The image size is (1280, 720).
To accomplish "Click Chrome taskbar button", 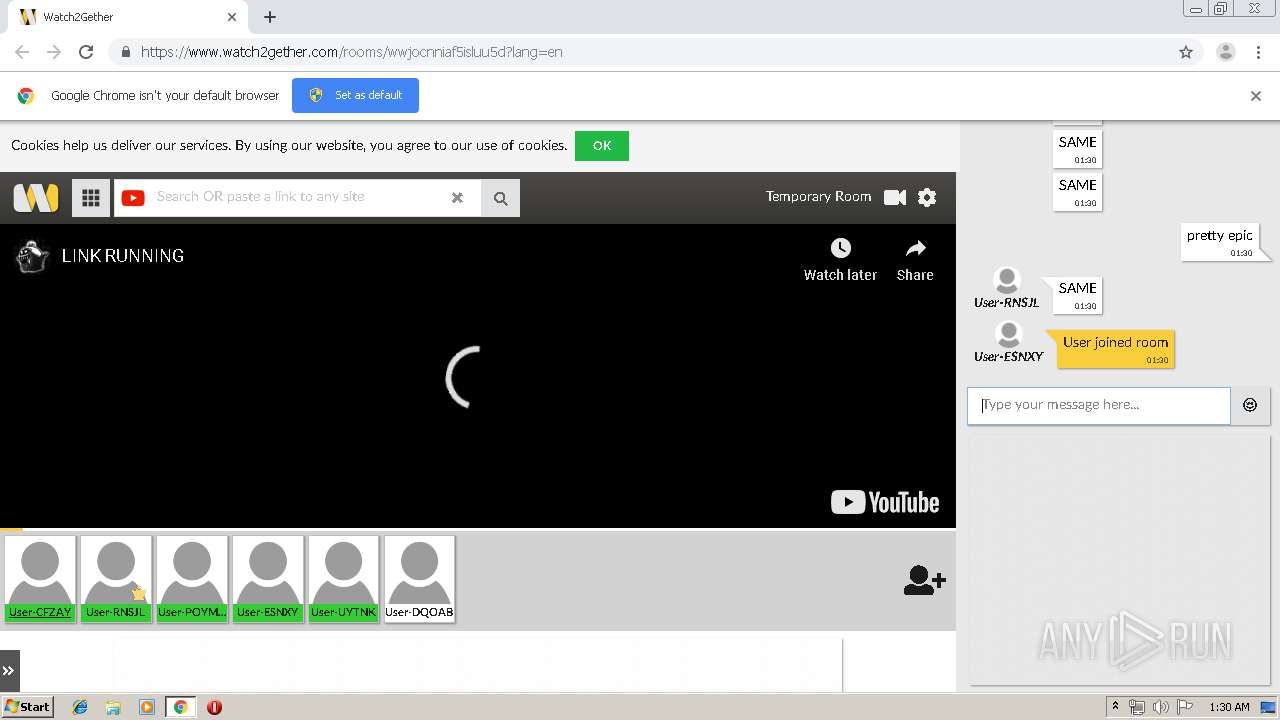I will coord(180,707).
